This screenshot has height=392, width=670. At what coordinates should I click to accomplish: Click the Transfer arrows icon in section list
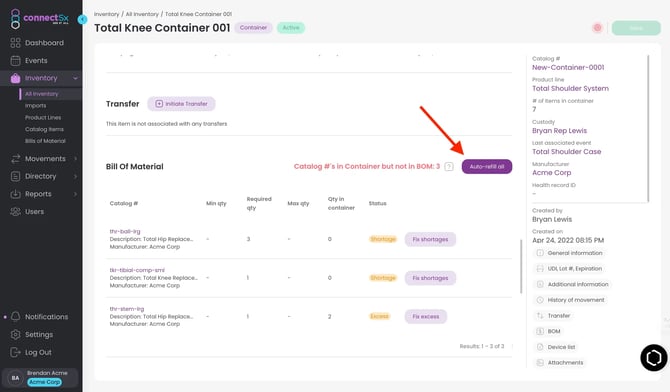tap(540, 315)
